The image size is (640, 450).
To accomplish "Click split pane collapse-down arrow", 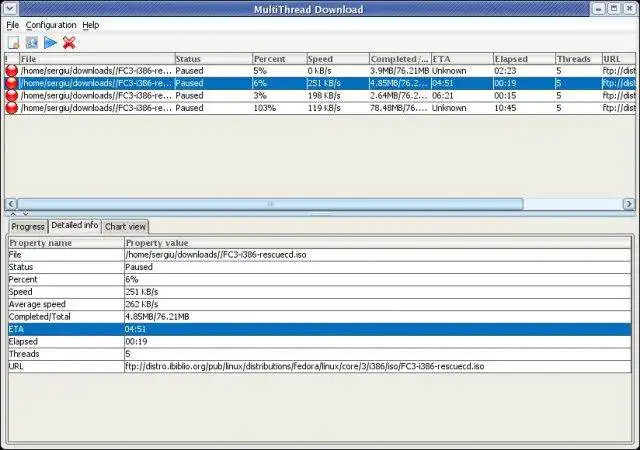I will click(x=25, y=214).
